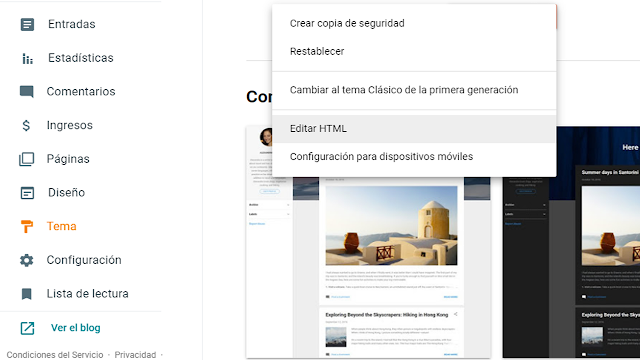Open the Estadísticas section label
Image resolution: width=640 pixels, height=360 pixels.
tap(81, 58)
